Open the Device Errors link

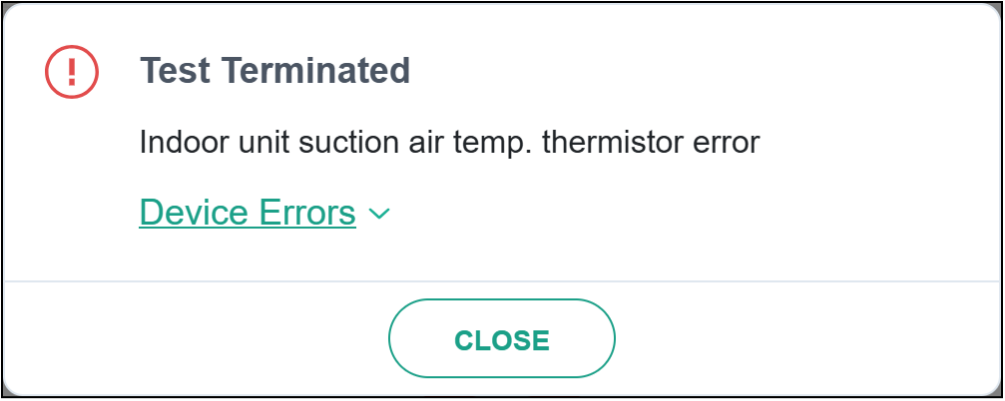click(x=247, y=213)
